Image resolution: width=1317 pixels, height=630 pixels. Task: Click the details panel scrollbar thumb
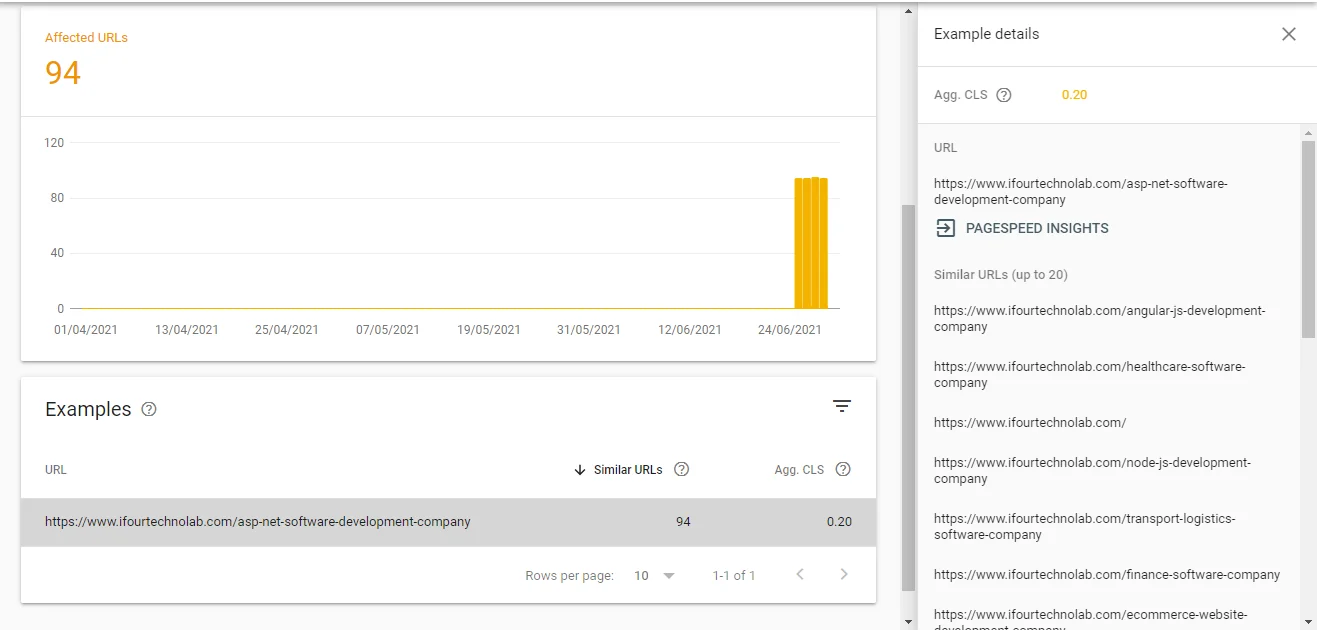click(x=1308, y=239)
